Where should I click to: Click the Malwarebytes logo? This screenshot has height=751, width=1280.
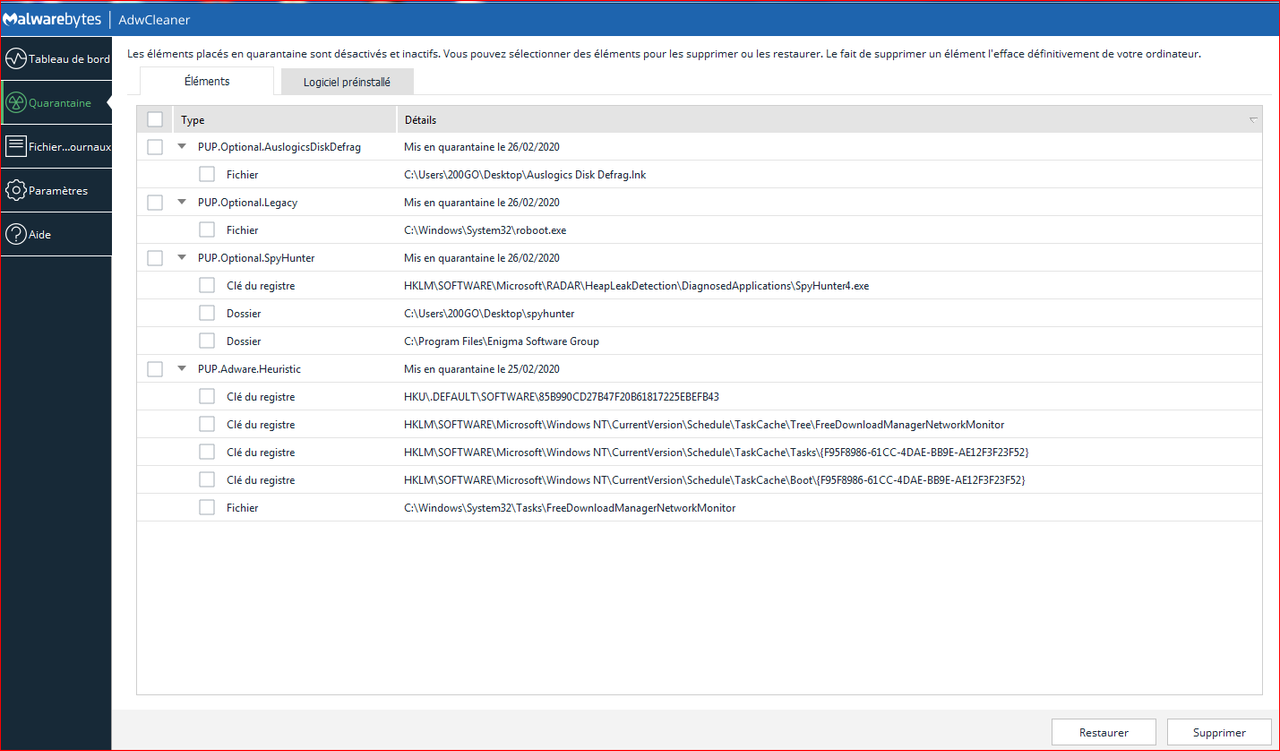53,19
